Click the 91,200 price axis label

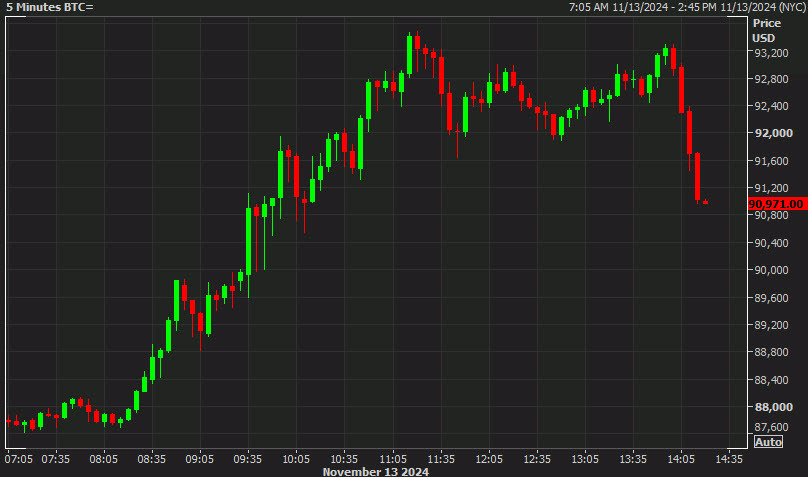click(x=771, y=188)
